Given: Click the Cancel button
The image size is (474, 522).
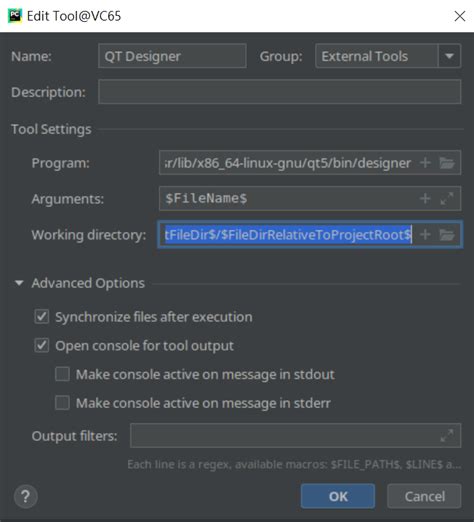Looking at the screenshot, I should [424, 496].
